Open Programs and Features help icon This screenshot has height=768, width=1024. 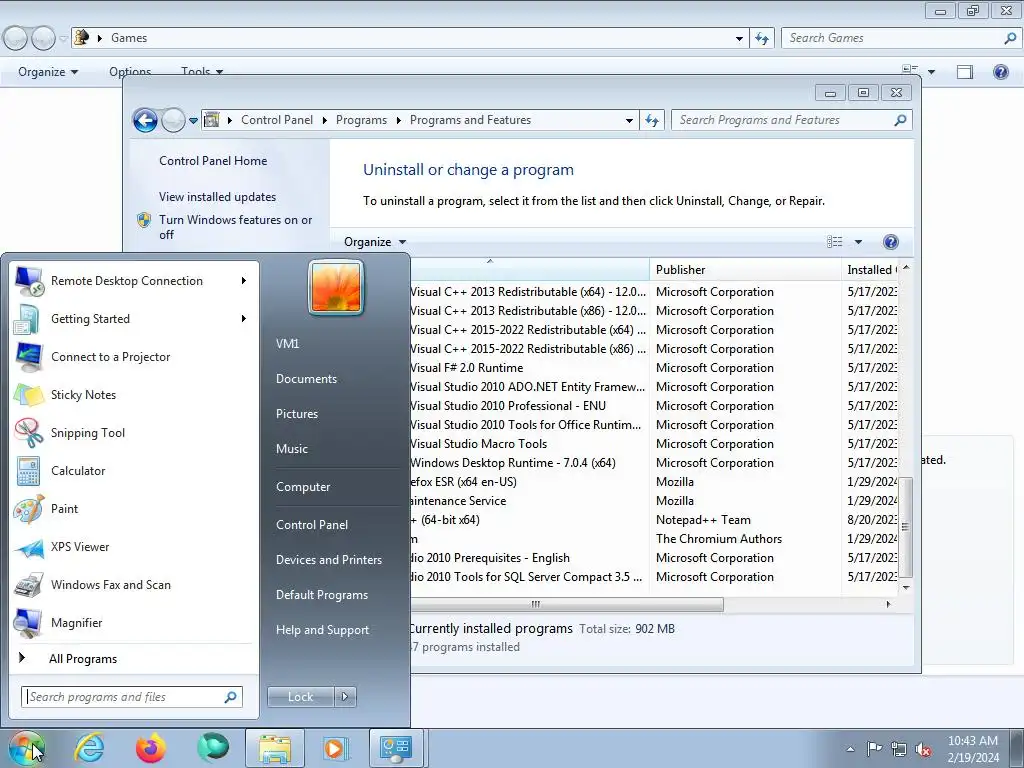tap(890, 242)
